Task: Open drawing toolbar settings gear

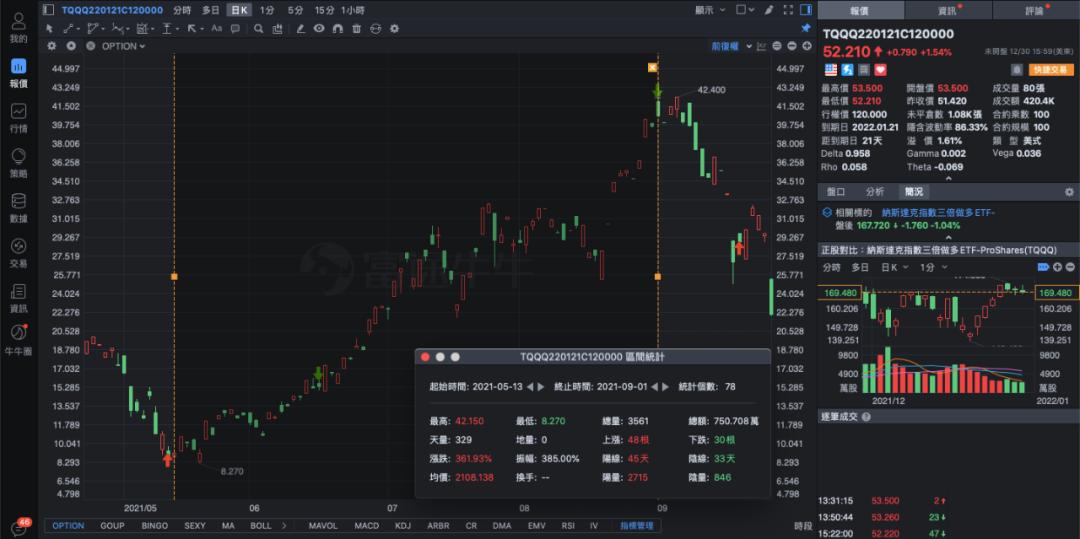Action: coord(394,28)
